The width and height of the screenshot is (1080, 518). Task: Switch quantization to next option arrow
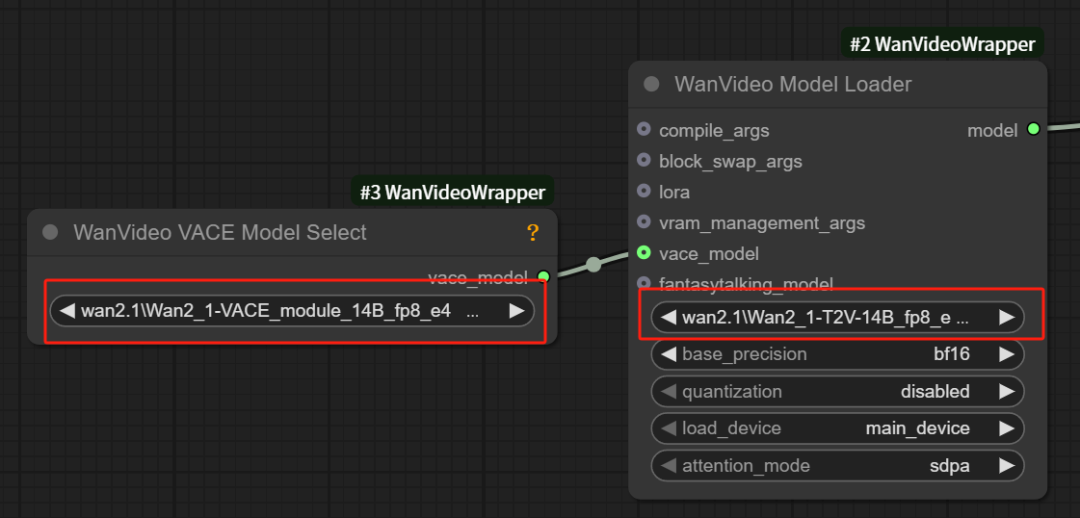1006,391
